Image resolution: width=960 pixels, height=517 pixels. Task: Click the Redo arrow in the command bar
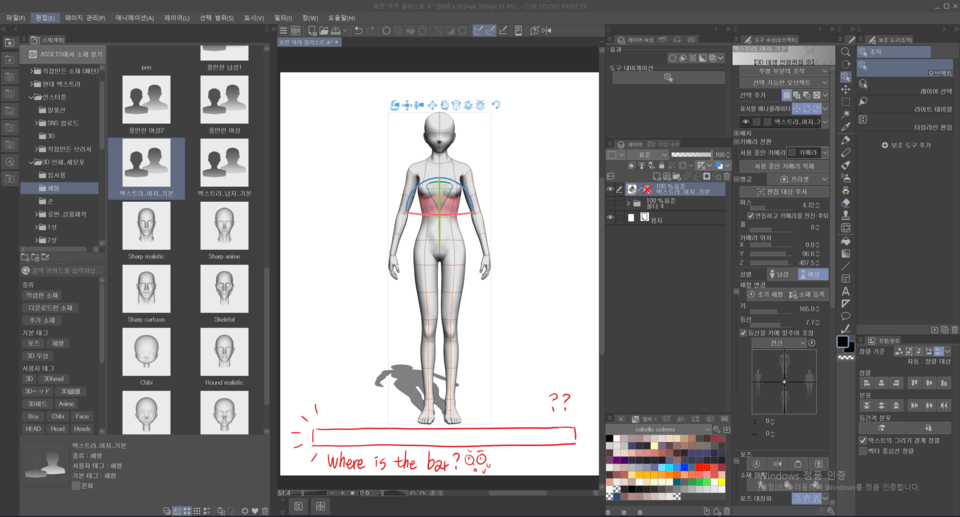coord(371,30)
